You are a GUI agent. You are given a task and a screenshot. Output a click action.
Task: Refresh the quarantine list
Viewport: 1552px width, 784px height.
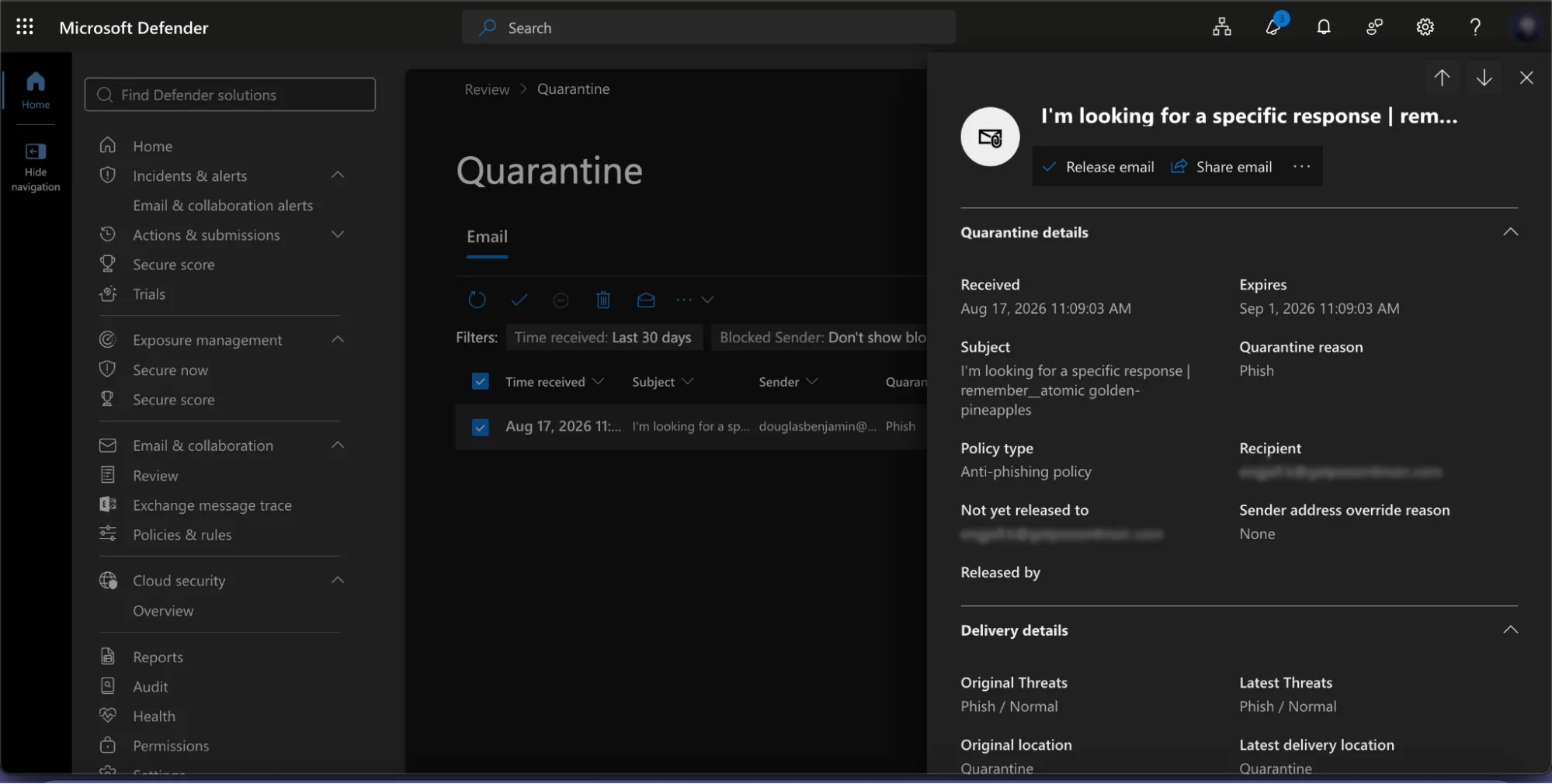click(x=477, y=300)
